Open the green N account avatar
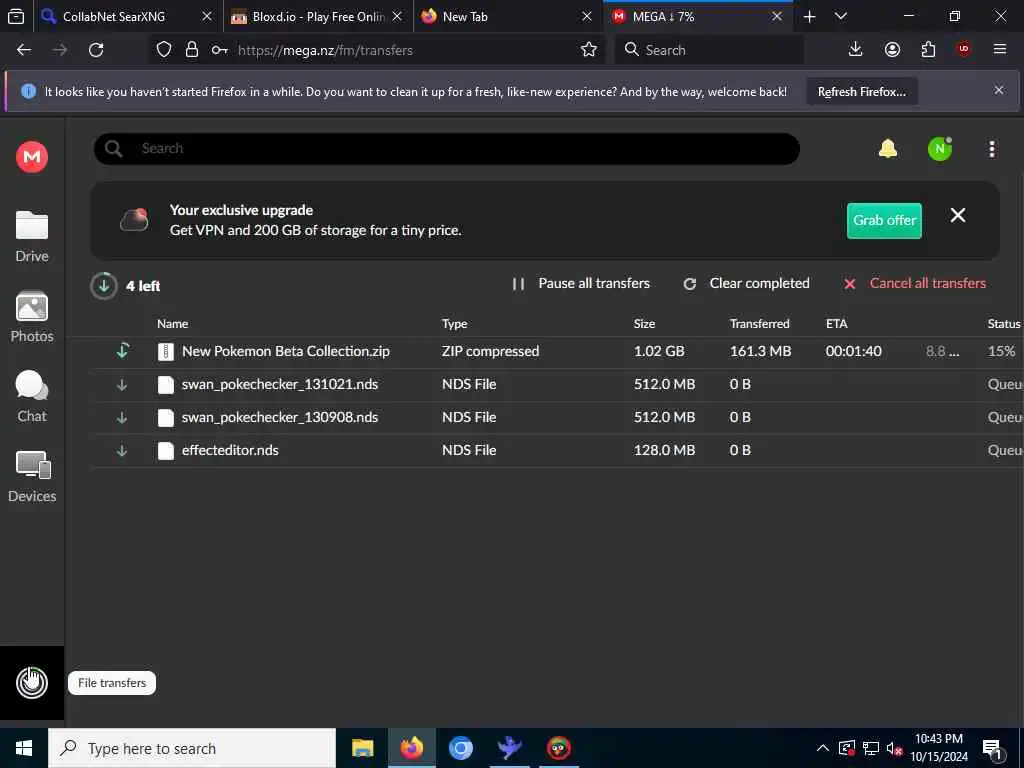 click(x=940, y=149)
